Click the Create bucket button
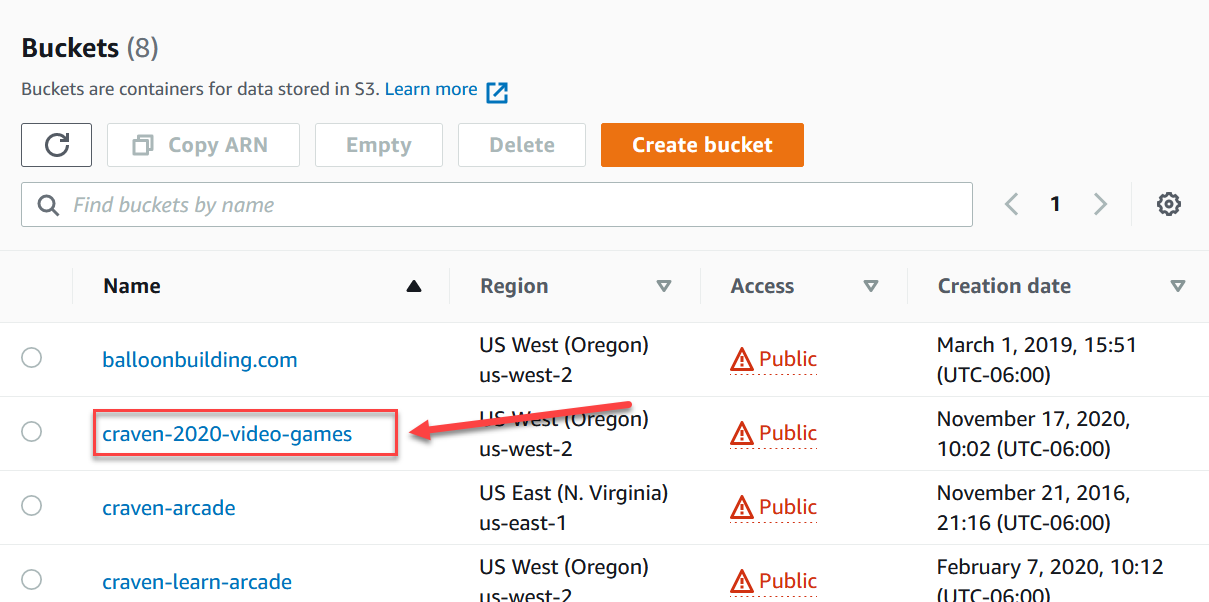 tap(702, 145)
